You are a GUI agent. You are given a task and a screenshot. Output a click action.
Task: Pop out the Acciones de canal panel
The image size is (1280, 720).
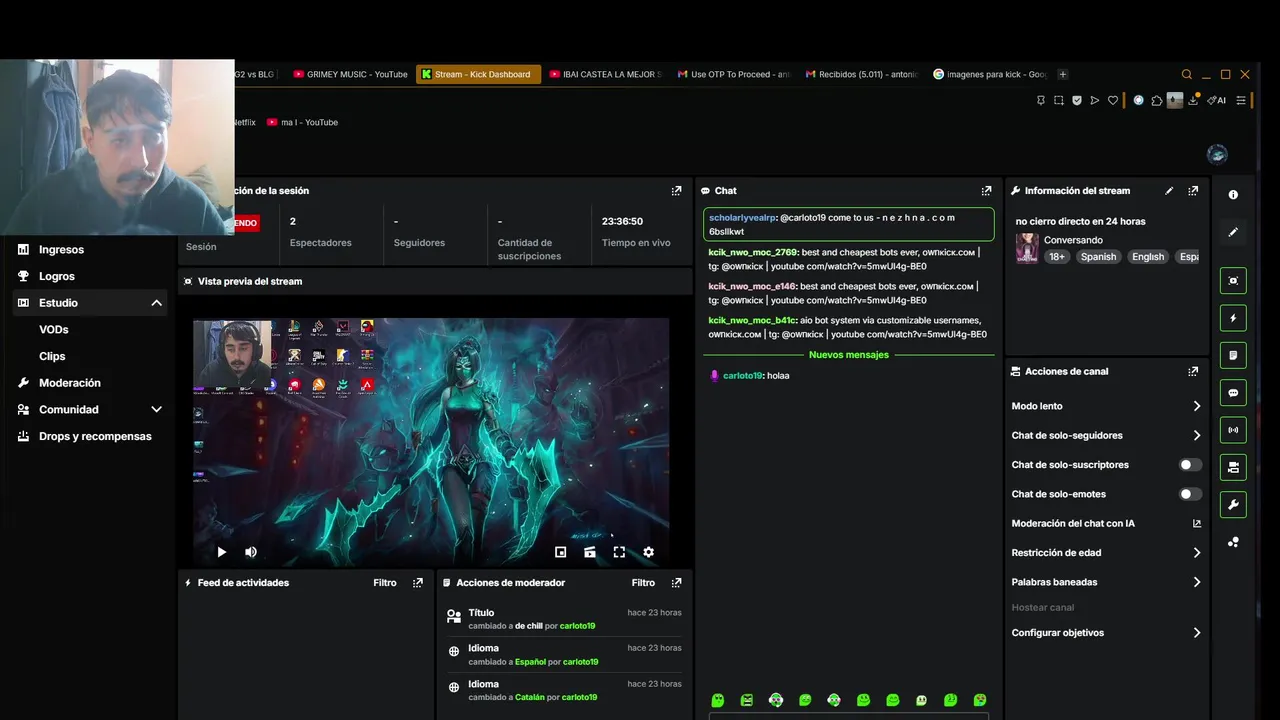(x=1193, y=371)
